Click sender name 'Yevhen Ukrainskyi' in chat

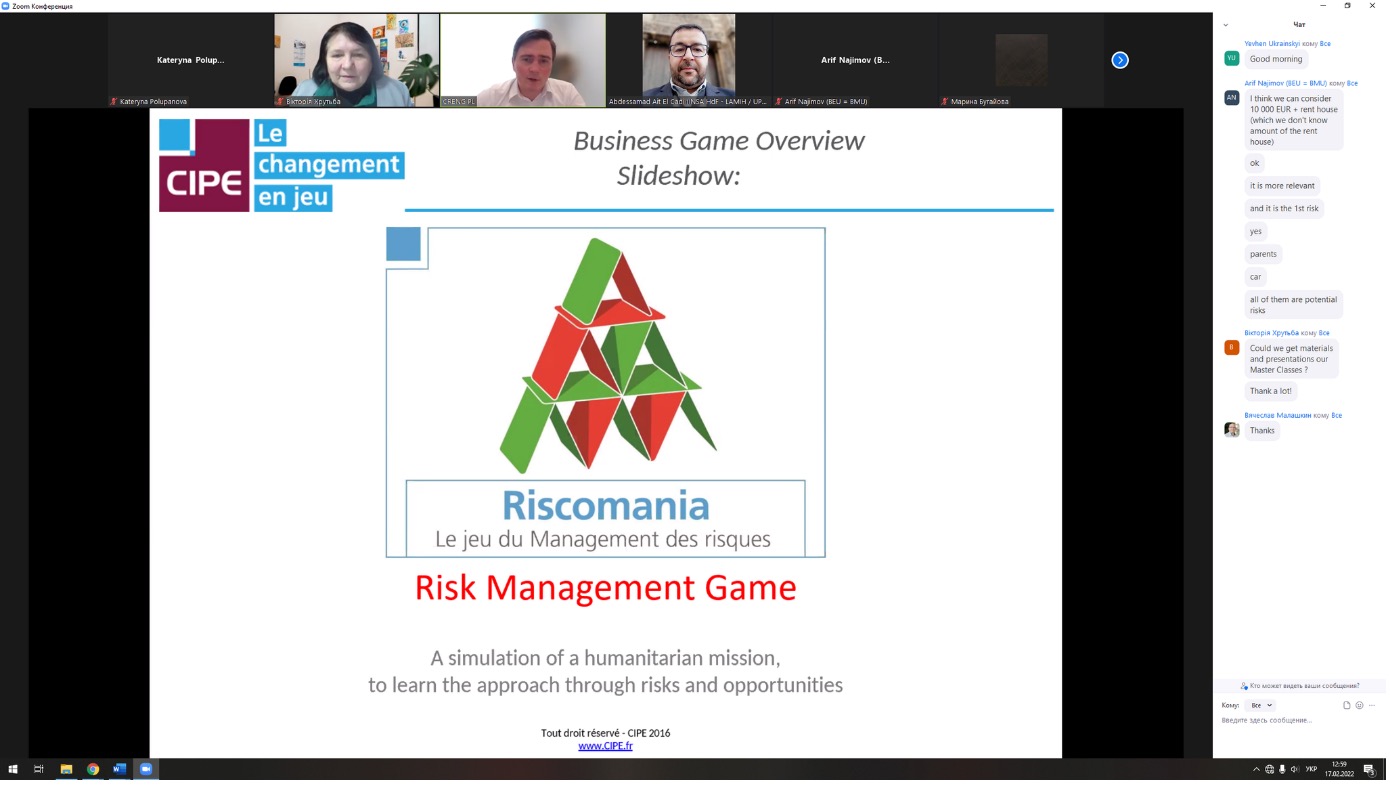click(1272, 44)
